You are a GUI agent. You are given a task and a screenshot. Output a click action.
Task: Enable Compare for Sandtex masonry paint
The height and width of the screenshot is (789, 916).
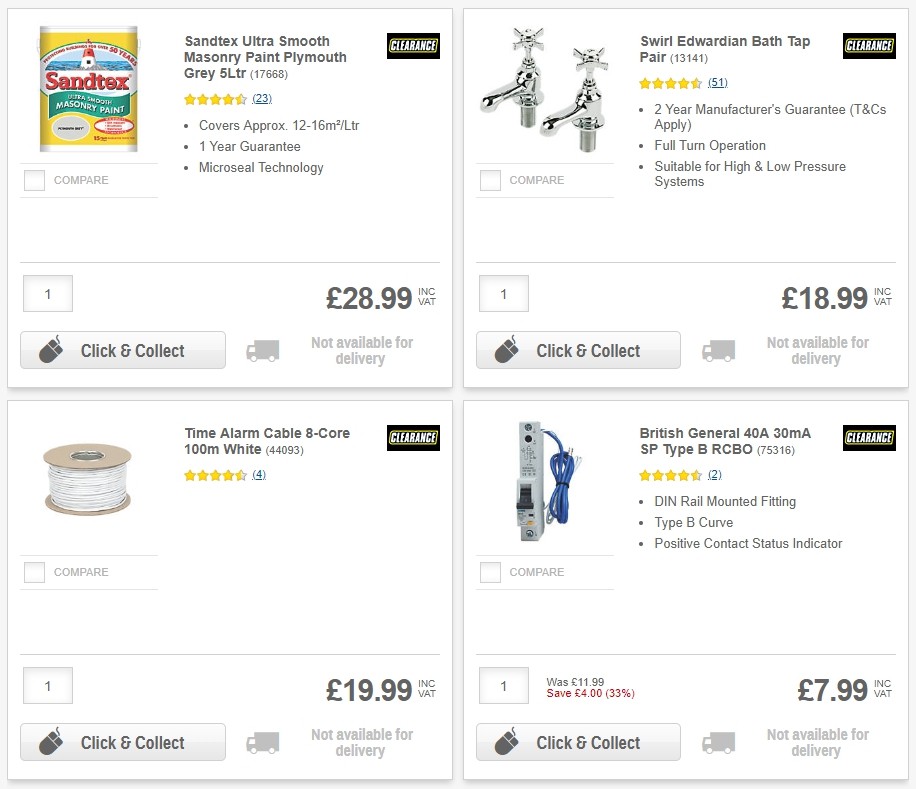click(33, 180)
